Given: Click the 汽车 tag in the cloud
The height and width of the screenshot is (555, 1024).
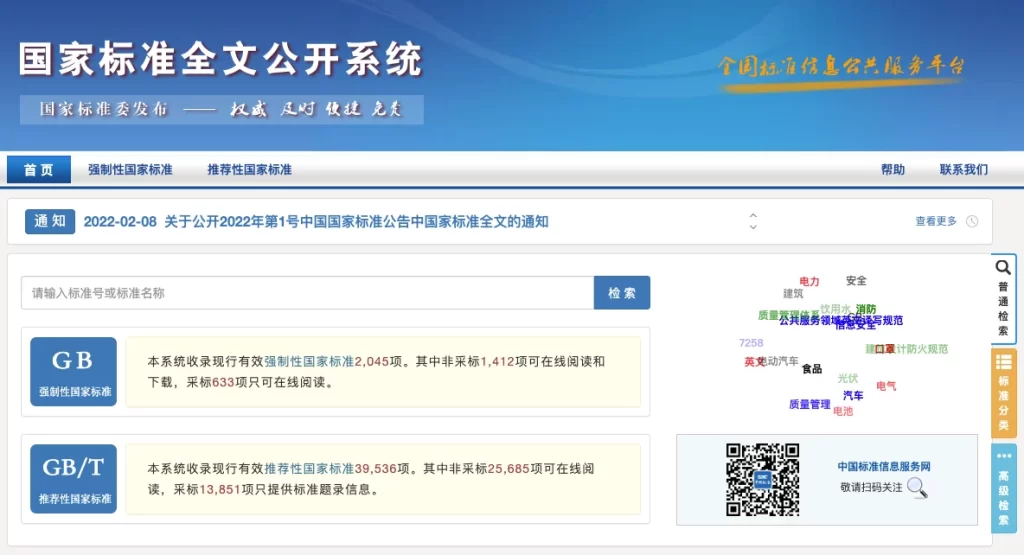Looking at the screenshot, I should (853, 396).
